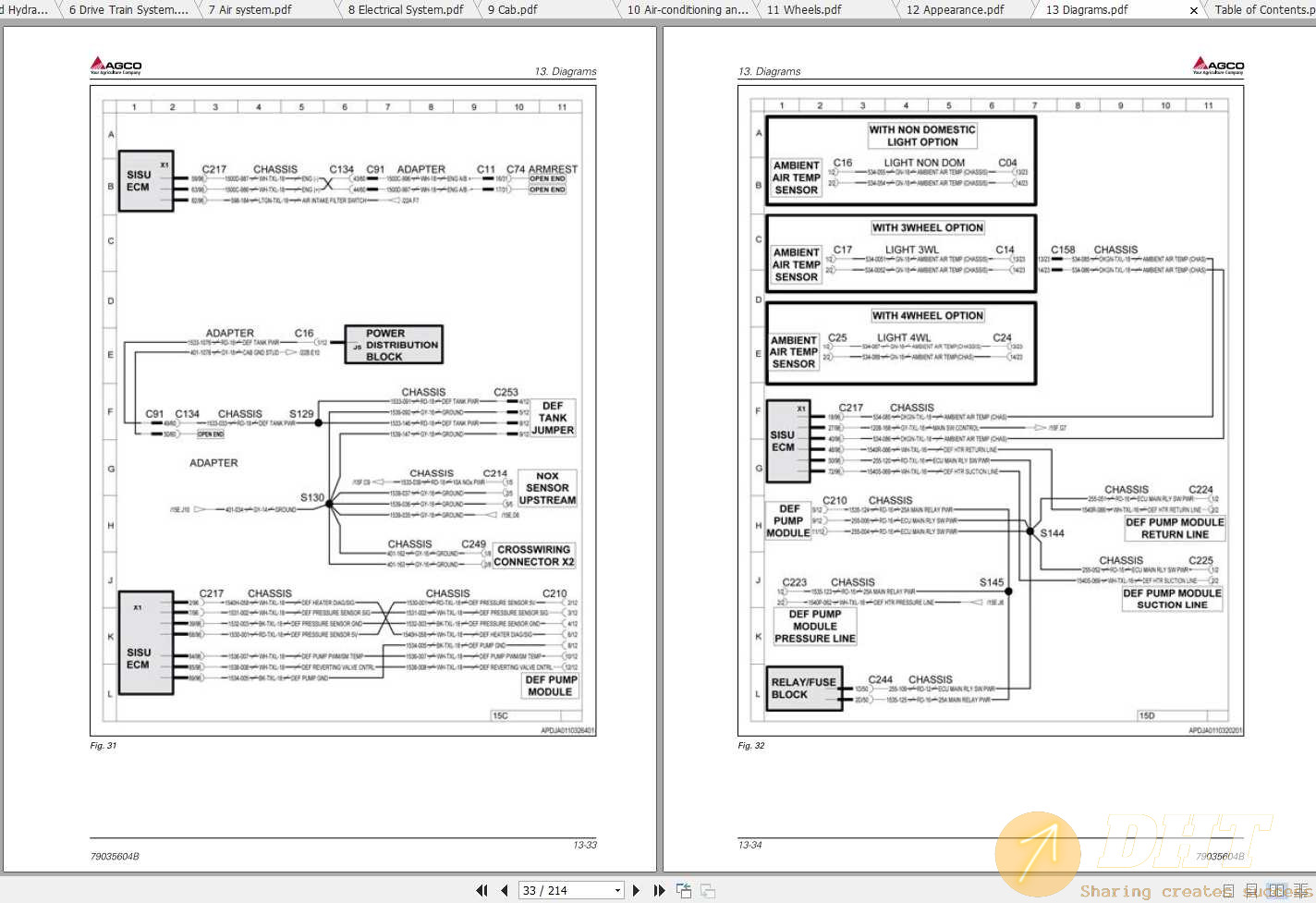The image size is (1316, 903).
Task: Click the AGCO logo on left page
Action: click(116, 65)
